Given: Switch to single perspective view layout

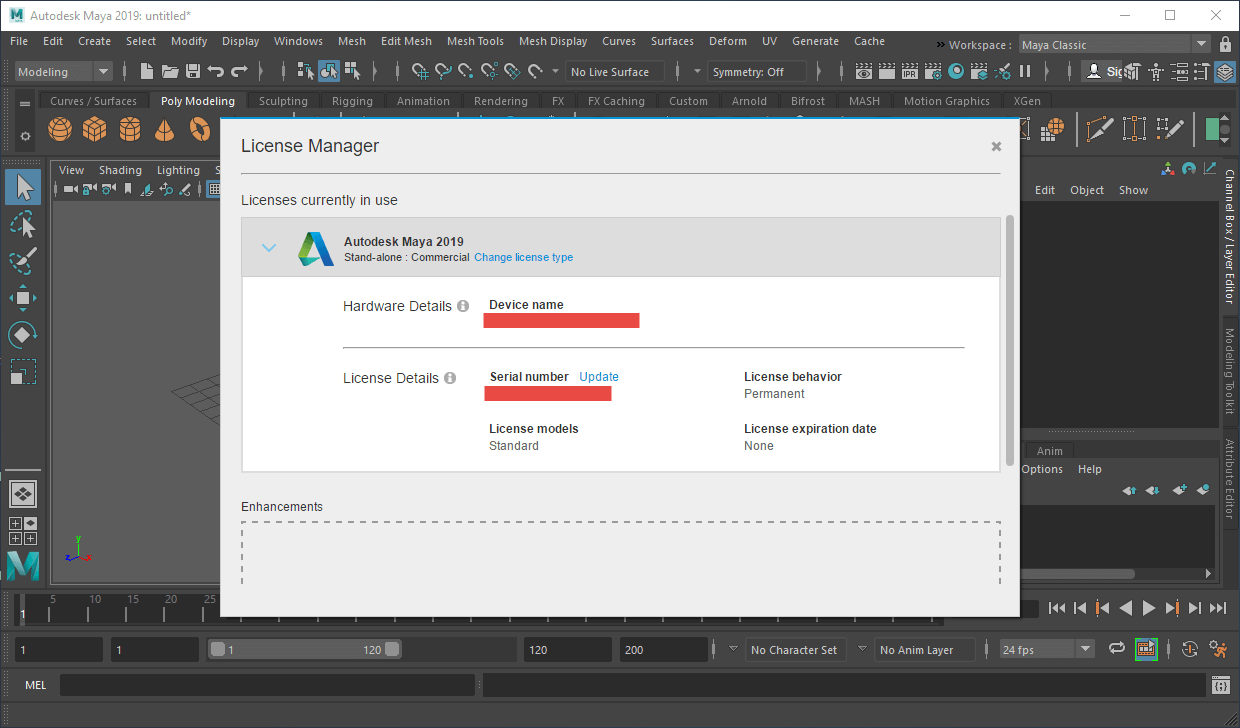Looking at the screenshot, I should (23, 494).
